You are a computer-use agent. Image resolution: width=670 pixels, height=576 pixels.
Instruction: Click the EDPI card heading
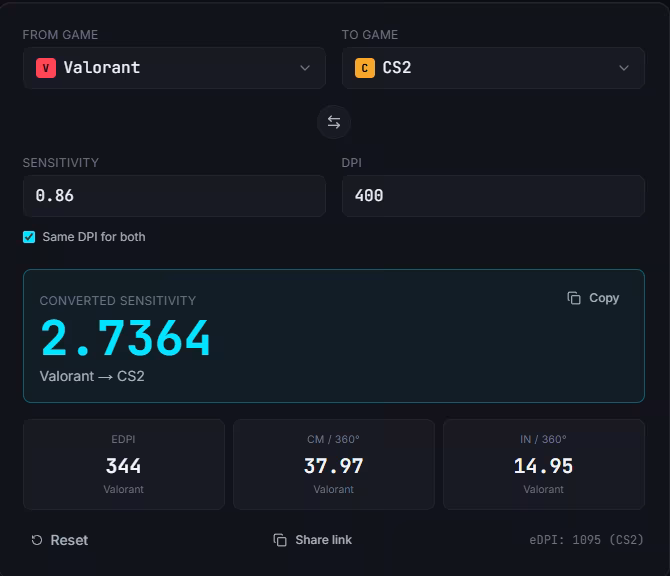[123, 439]
